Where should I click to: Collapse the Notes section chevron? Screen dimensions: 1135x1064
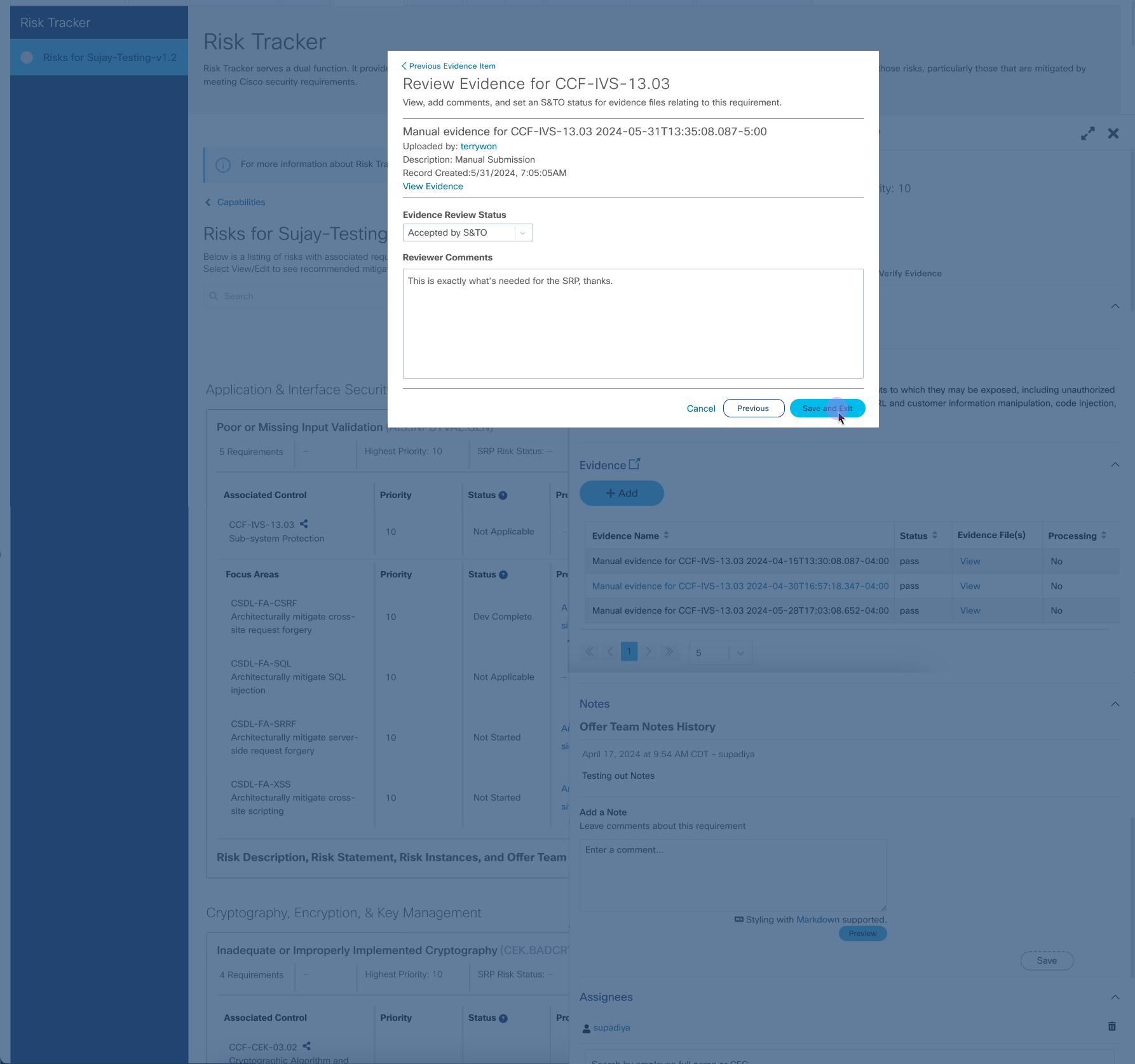[1115, 704]
